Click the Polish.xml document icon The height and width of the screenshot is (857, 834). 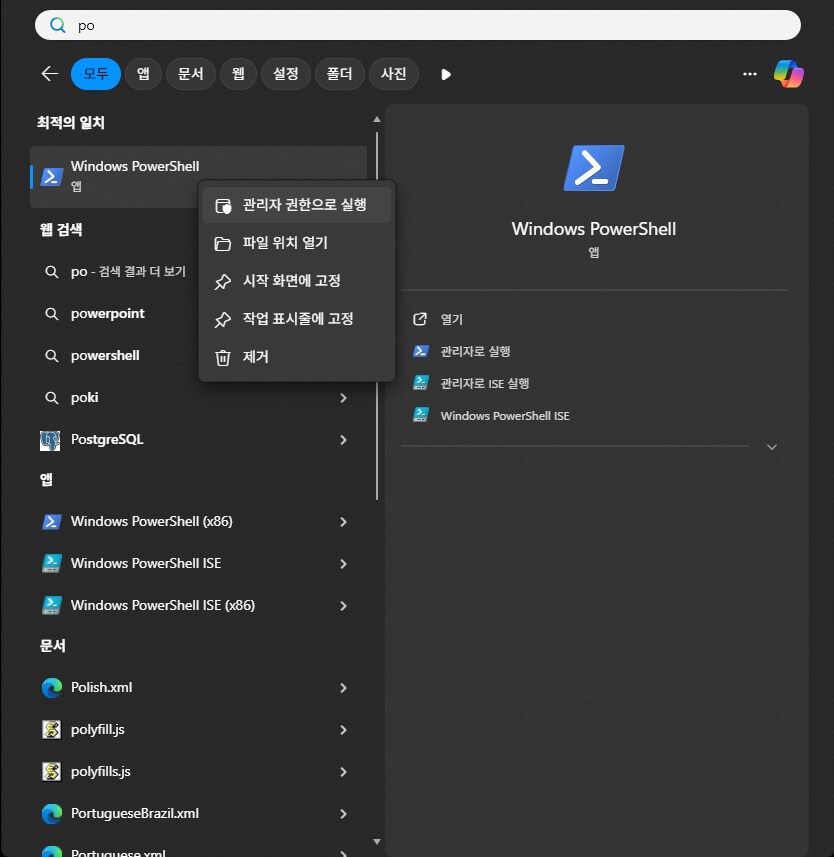point(51,687)
